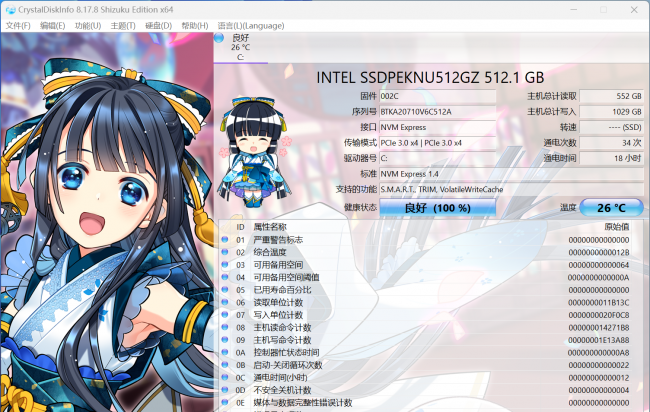Select the C: drive status icon at top
The width and height of the screenshot is (650, 412).
219,38
